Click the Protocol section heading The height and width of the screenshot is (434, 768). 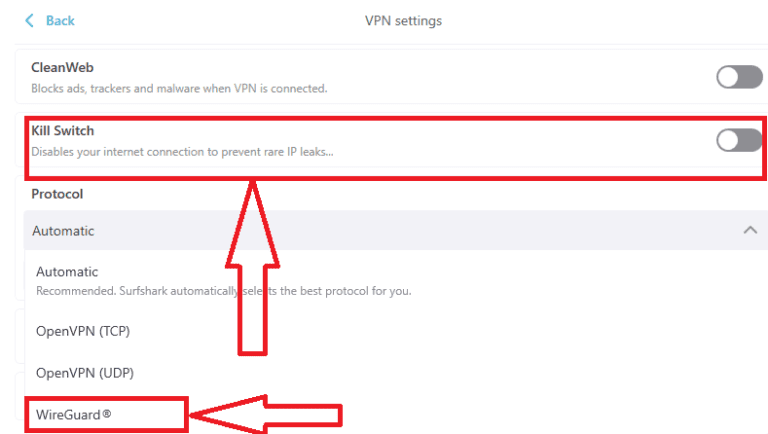[x=57, y=194]
